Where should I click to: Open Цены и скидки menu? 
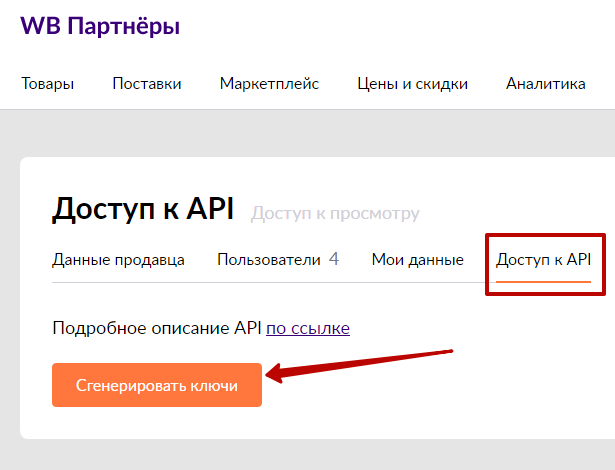[412, 84]
